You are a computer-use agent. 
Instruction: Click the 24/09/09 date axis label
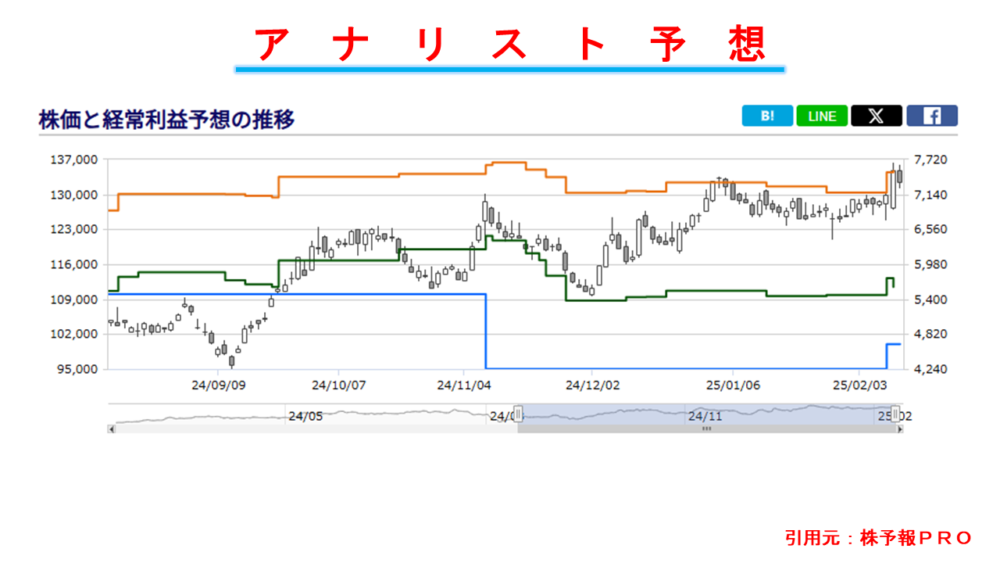point(219,385)
